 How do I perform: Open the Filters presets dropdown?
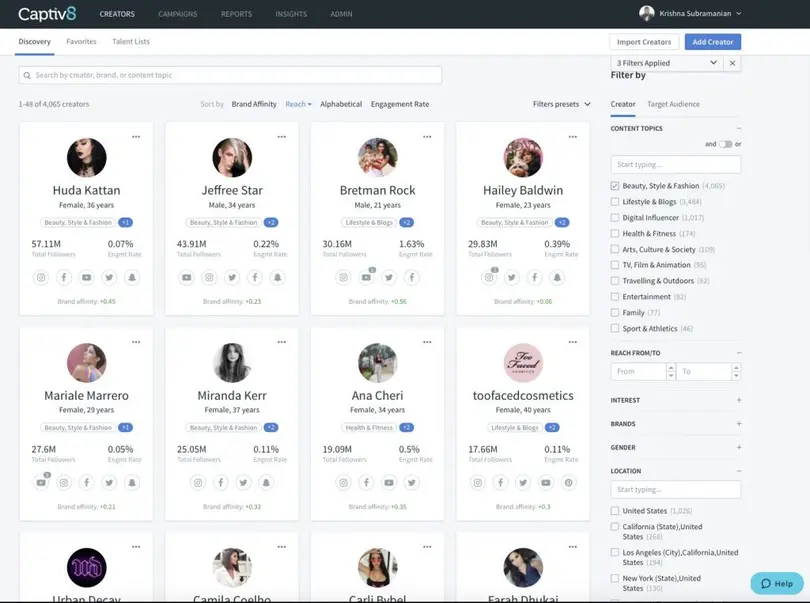click(x=561, y=104)
